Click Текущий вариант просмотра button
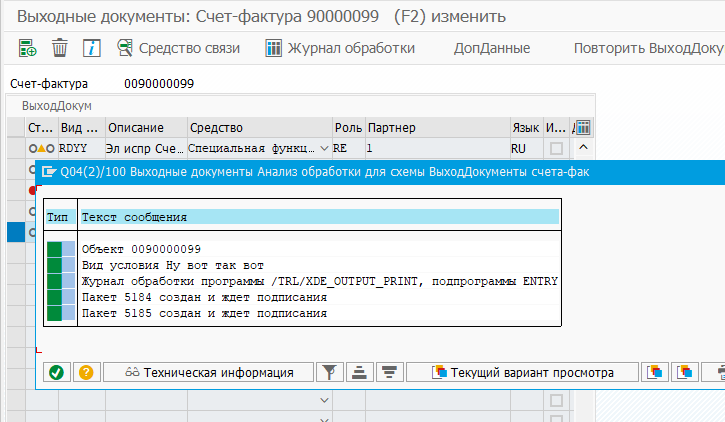The width and height of the screenshot is (725, 422). [x=522, y=372]
